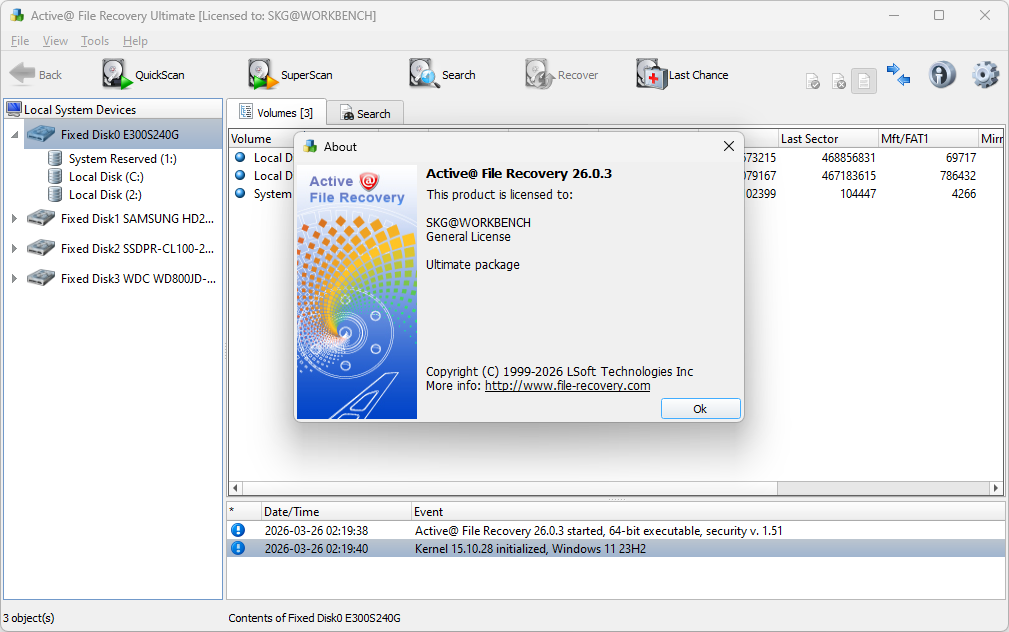This screenshot has height=632, width=1009.
Task: Click the Fixed Disk1 SAMSUNG drive icon
Action: click(41, 219)
